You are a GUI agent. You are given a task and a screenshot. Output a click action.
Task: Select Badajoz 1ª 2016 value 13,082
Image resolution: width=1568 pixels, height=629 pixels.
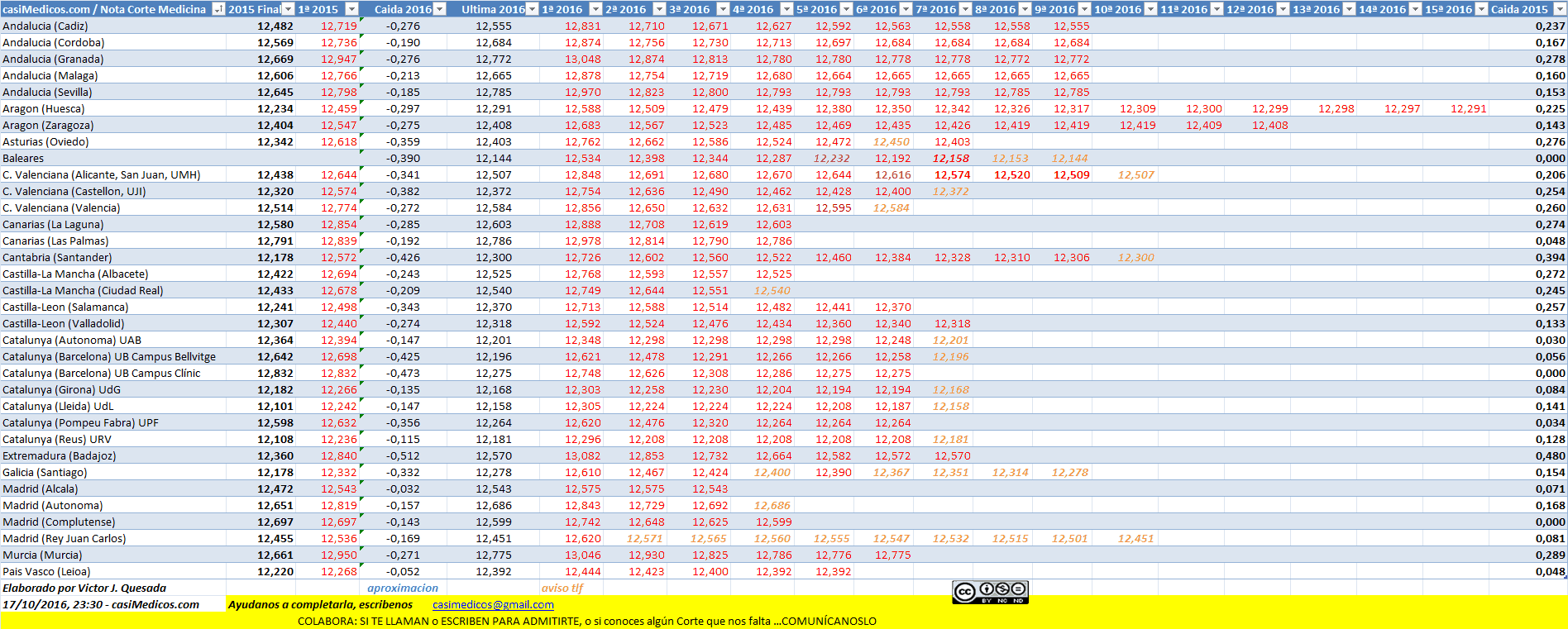click(583, 455)
